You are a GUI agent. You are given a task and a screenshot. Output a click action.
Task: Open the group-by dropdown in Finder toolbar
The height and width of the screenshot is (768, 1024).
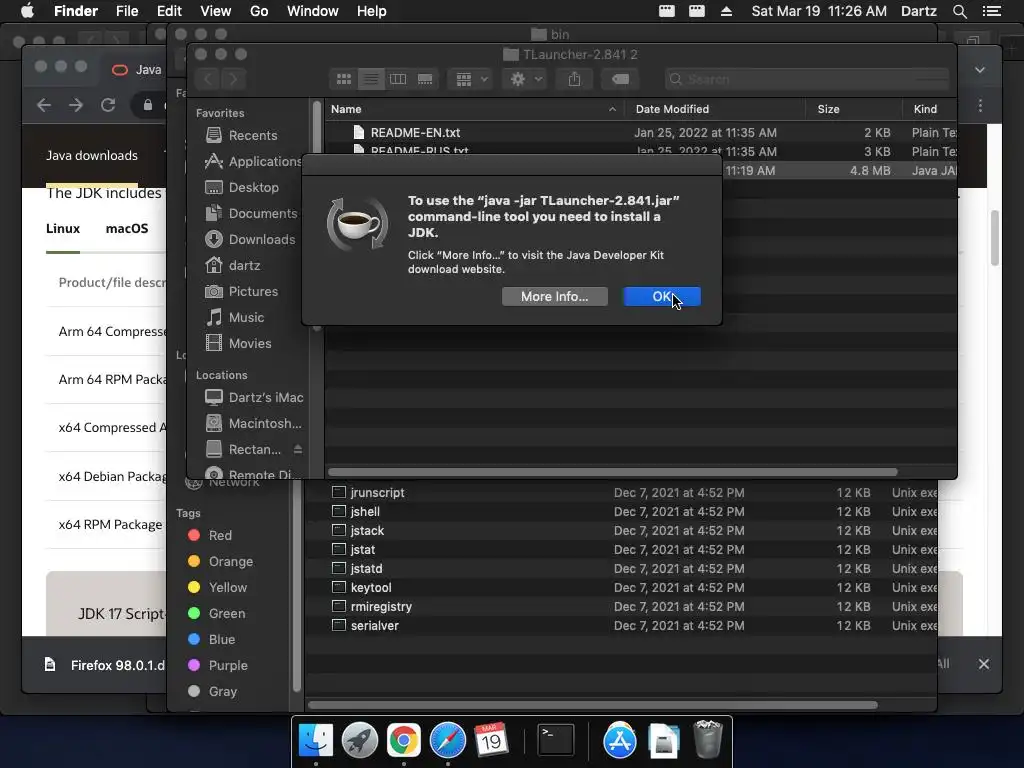470,79
